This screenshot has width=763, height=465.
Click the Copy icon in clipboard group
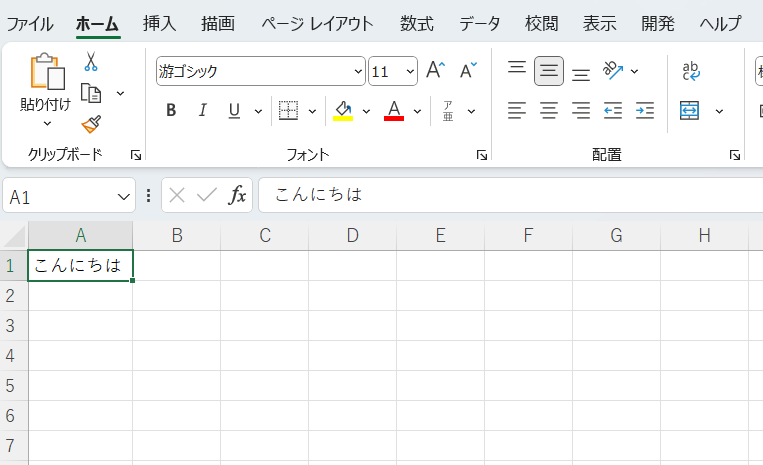[x=91, y=93]
